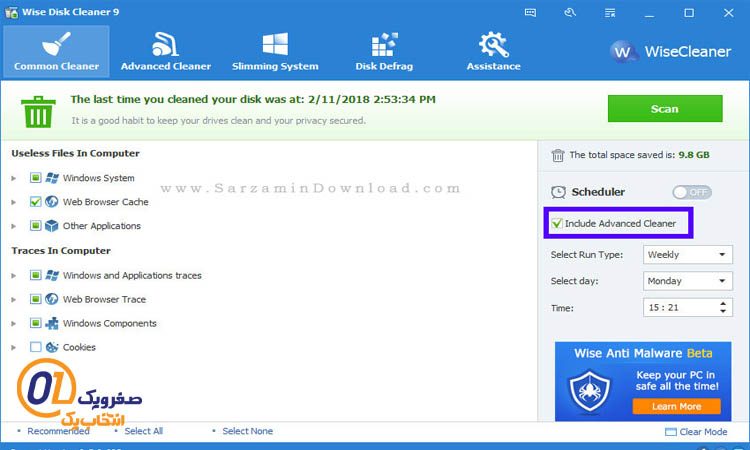
Task: Select the Other Applications label
Action: click(x=102, y=226)
